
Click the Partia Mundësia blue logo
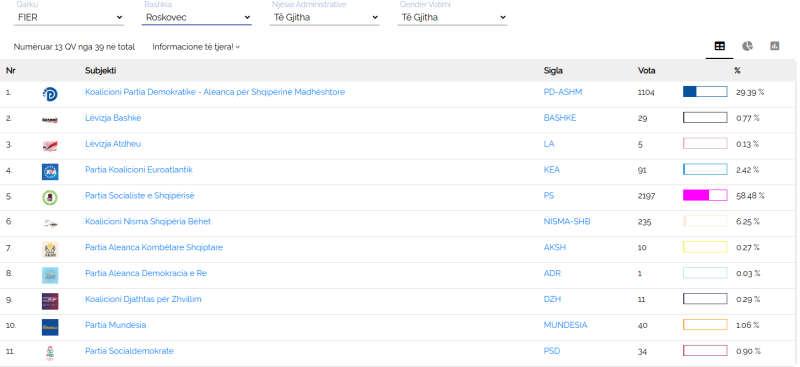[x=50, y=327]
